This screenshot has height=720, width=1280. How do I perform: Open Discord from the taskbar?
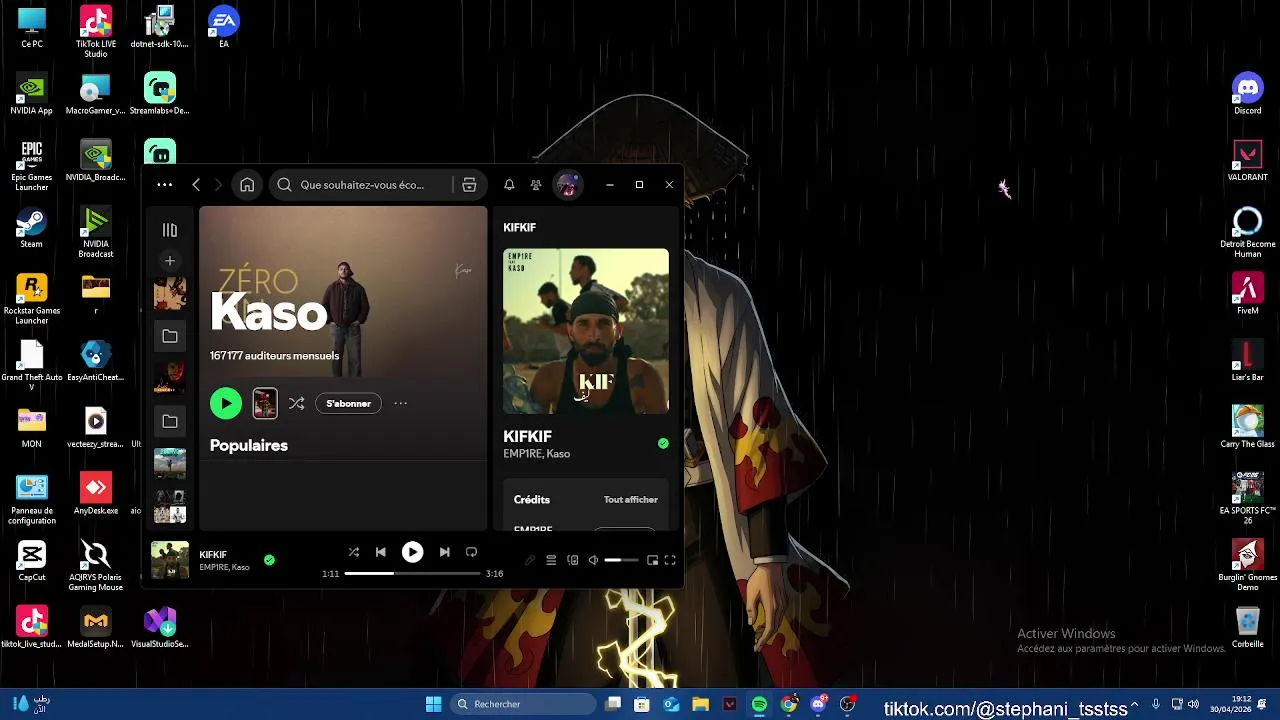(819, 704)
